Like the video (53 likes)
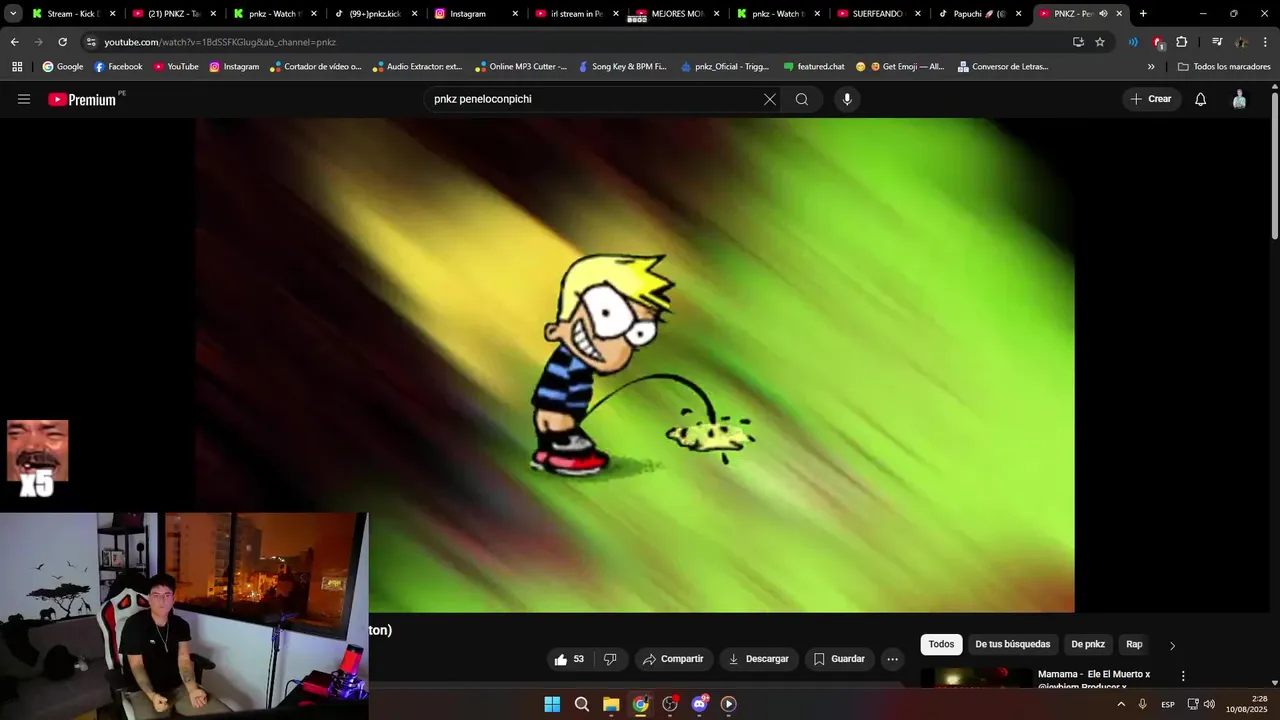 pyautogui.click(x=569, y=659)
